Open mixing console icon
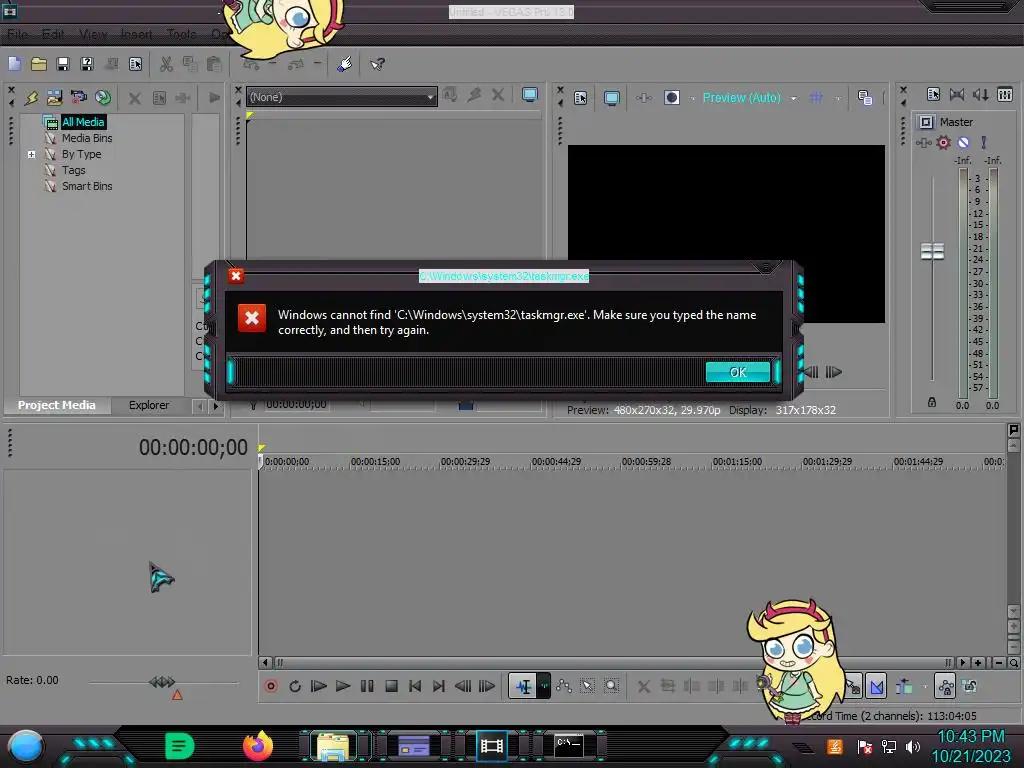The height and width of the screenshot is (768, 1024). click(x=1005, y=95)
